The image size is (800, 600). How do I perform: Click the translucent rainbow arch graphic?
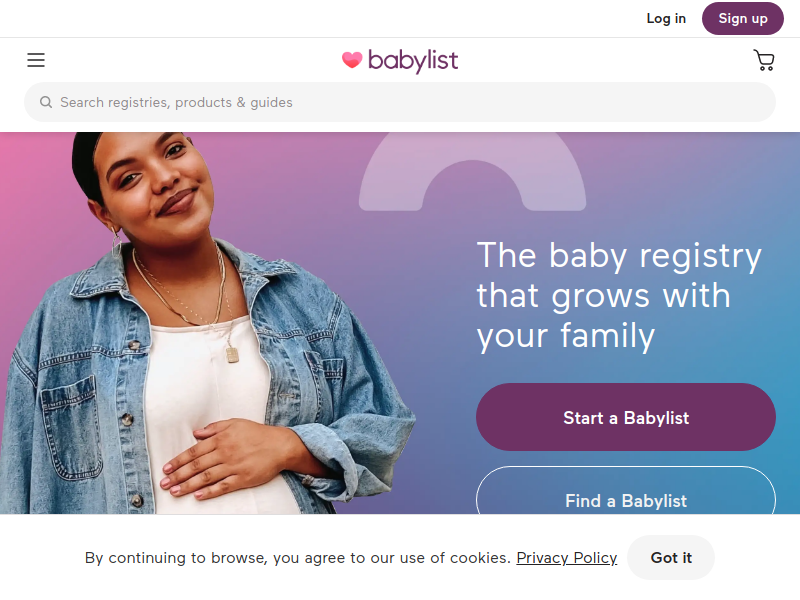point(472,172)
